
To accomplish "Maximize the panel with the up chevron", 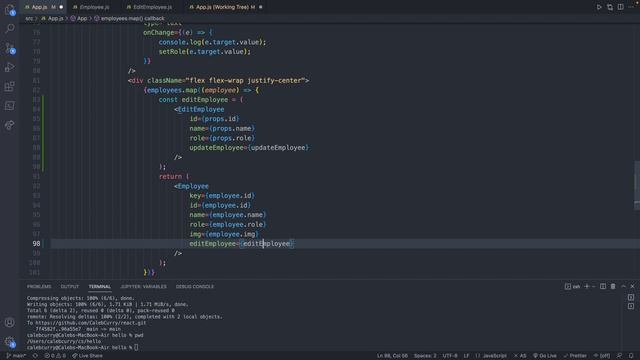I will tap(623, 287).
